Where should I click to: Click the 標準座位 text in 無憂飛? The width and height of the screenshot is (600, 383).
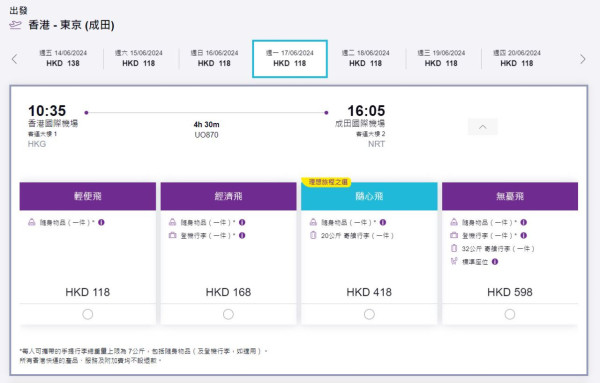coord(475,262)
